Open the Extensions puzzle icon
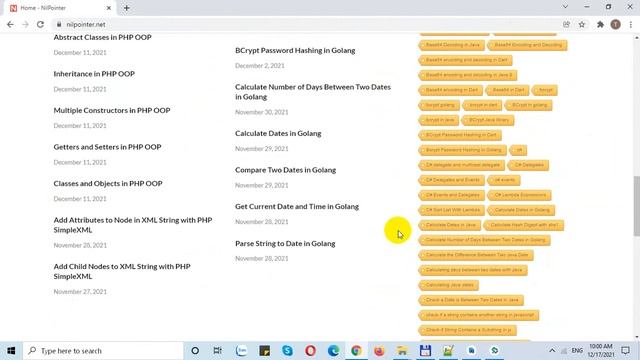Screen dimensions: 640x360 point(600,24)
